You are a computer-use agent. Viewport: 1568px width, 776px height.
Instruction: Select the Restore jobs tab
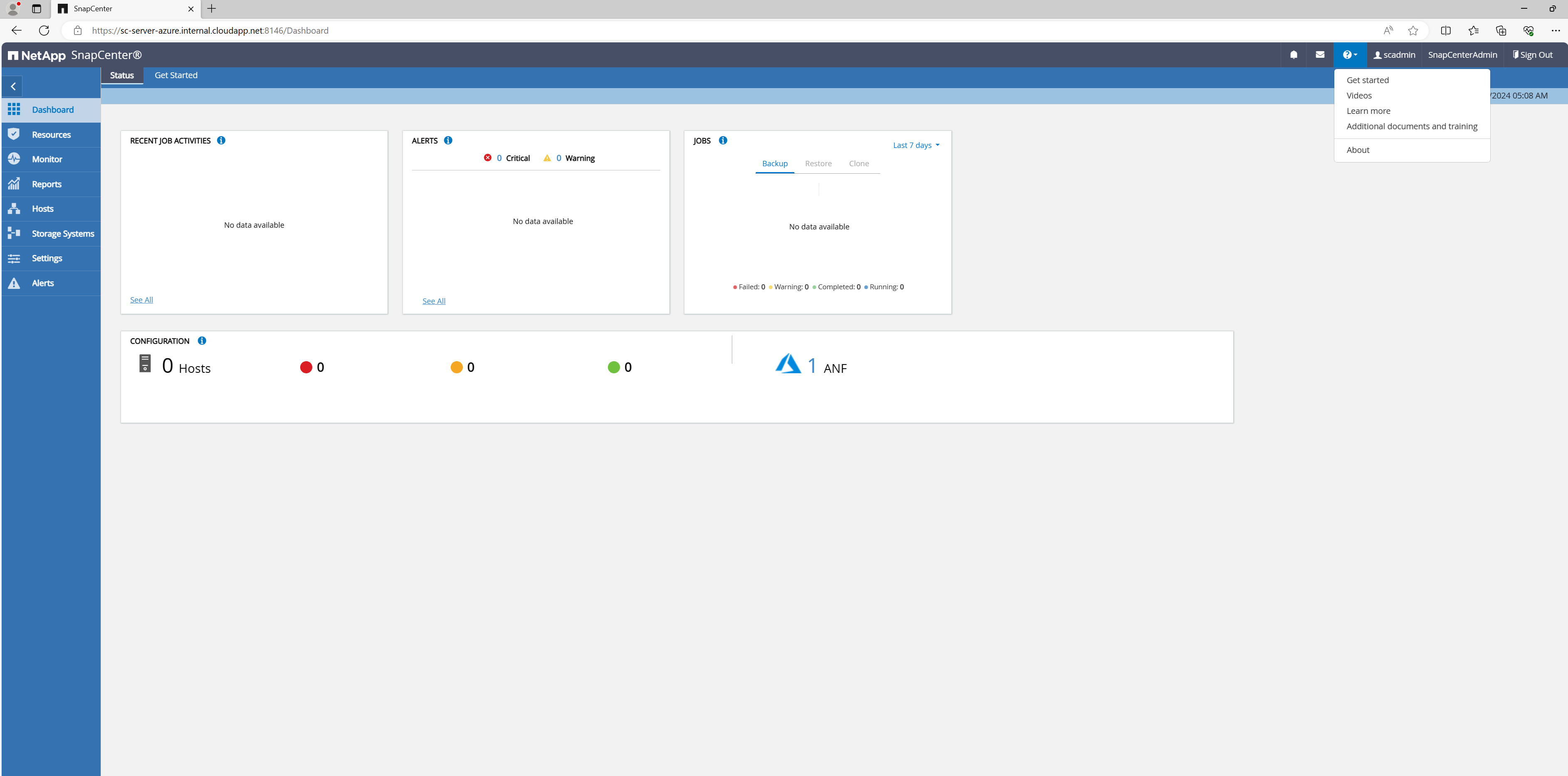tap(818, 164)
